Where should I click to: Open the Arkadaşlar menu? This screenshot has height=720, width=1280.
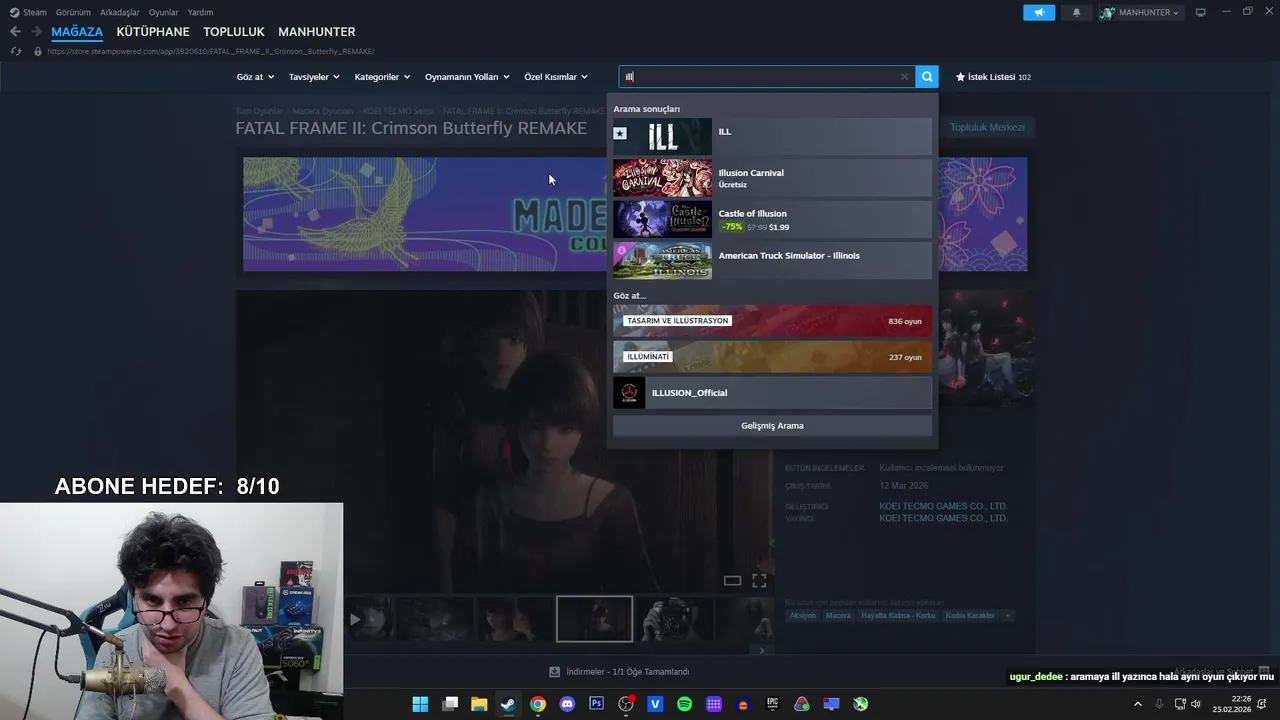point(120,12)
